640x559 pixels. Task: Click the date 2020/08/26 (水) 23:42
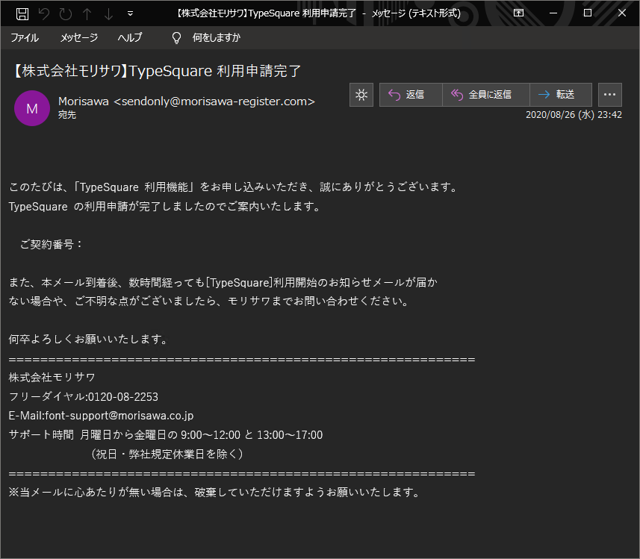click(x=573, y=115)
